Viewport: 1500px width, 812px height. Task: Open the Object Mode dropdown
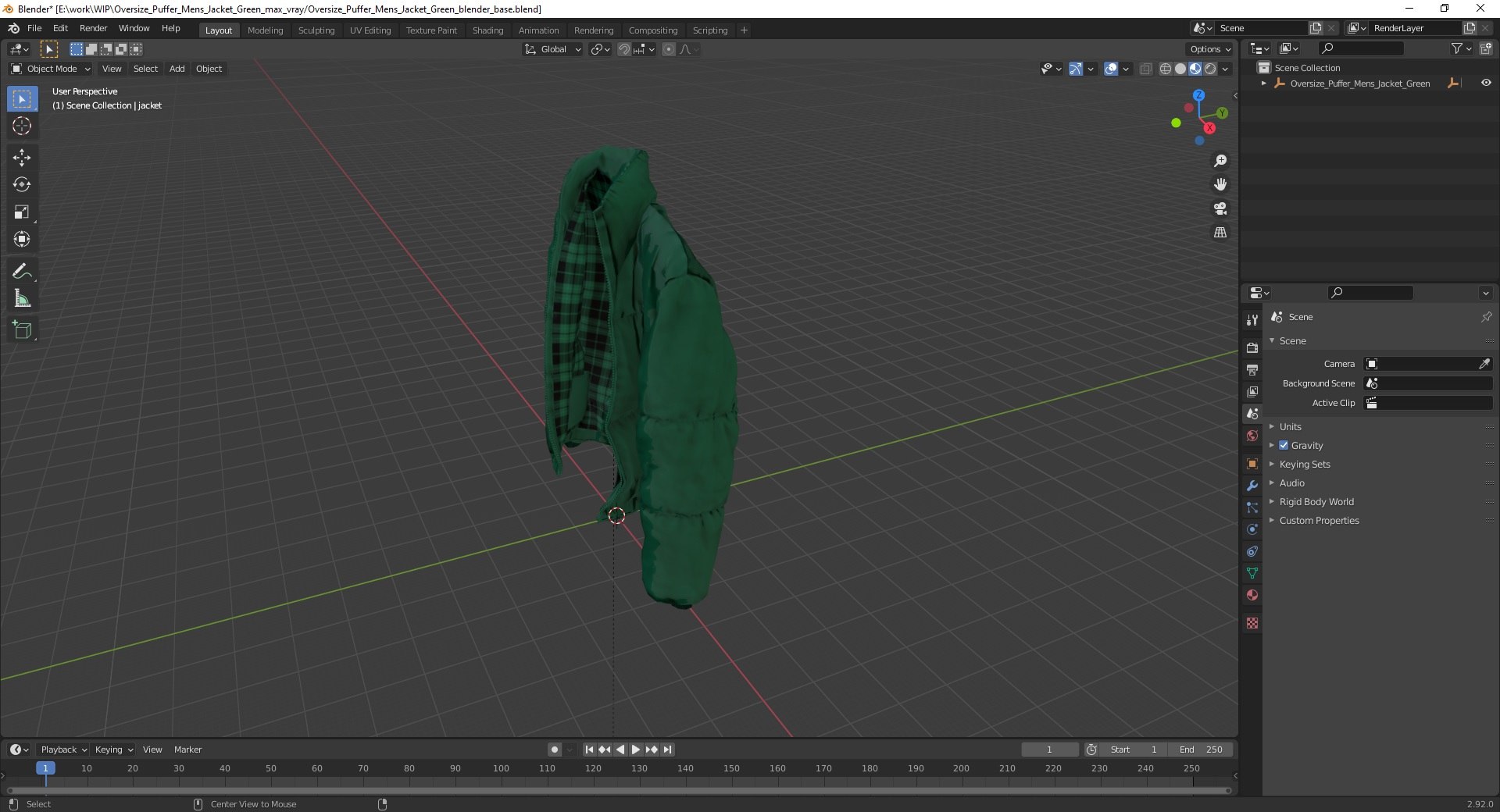click(x=51, y=69)
